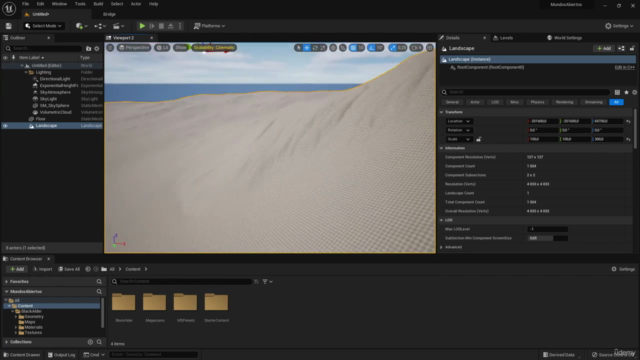Lock the Details panel selection
Image resolution: width=640 pixels, height=360 pixels.
tap(632, 48)
